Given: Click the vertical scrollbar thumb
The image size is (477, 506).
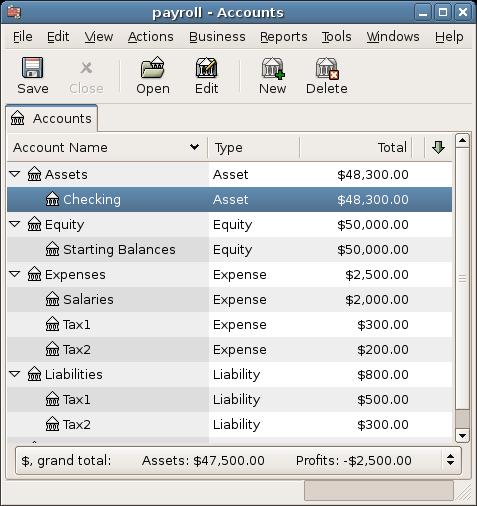Looking at the screenshot, I should click(462, 279).
